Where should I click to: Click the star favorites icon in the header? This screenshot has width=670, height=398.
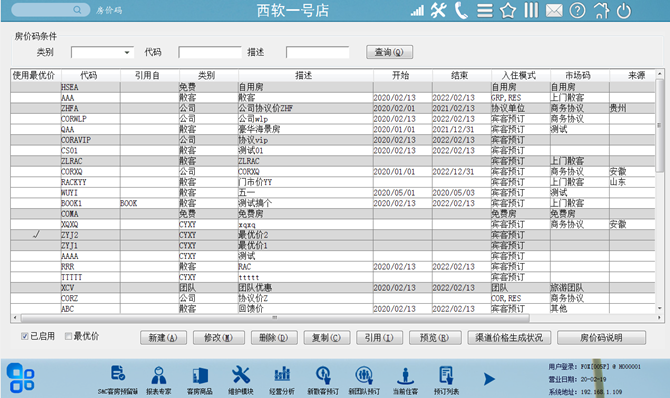pos(508,11)
